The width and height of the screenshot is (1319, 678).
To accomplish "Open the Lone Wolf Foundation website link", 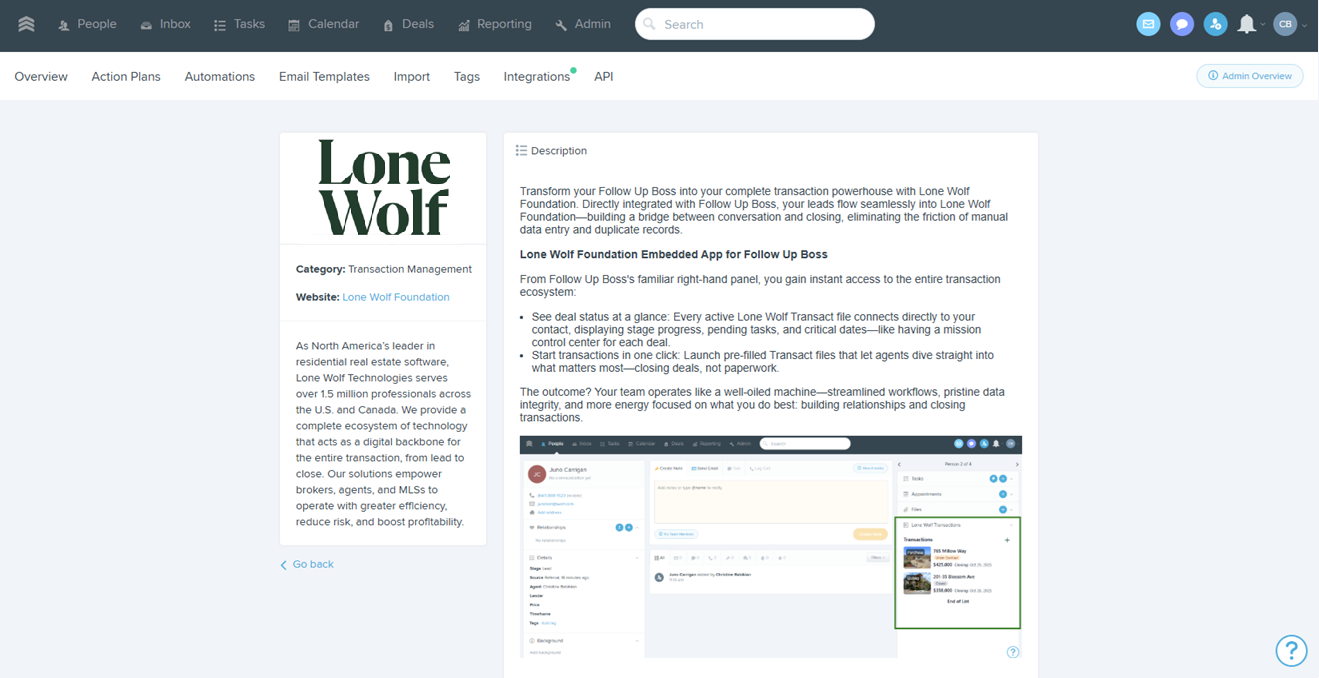I will coord(396,297).
